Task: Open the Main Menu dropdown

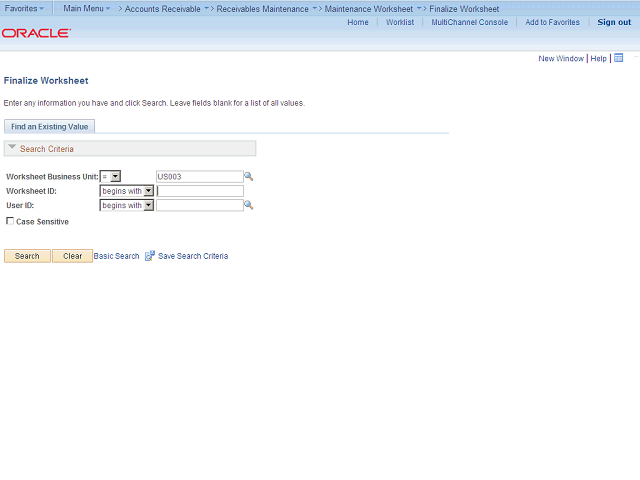Action: click(x=87, y=8)
